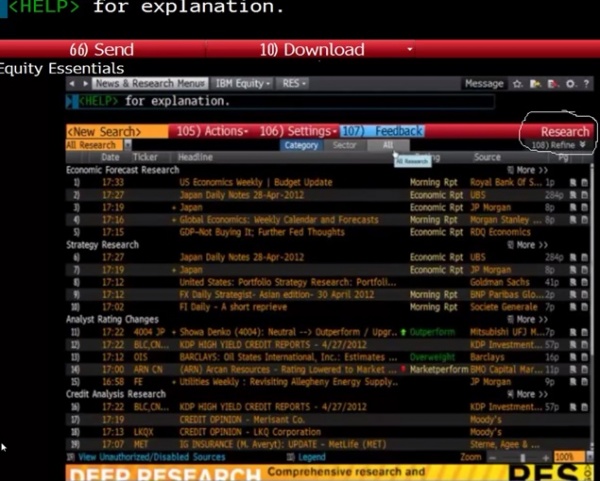
Task: Expand More under Strategy Research
Action: 527,245
